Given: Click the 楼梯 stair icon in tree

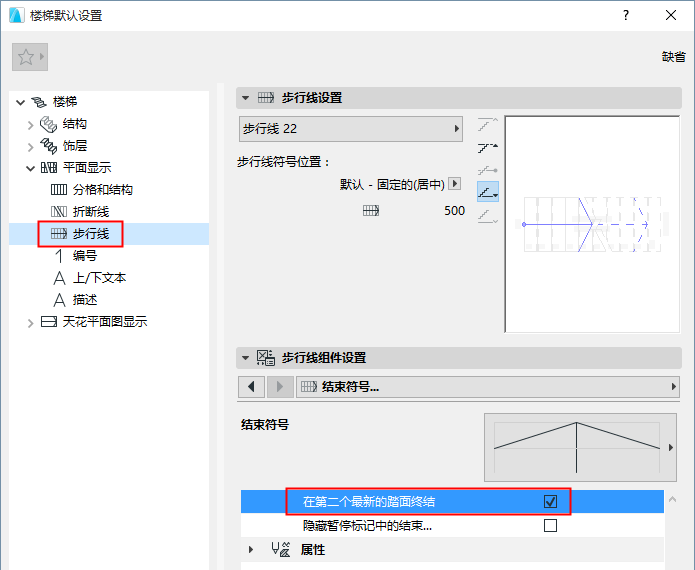Looking at the screenshot, I should [39, 102].
